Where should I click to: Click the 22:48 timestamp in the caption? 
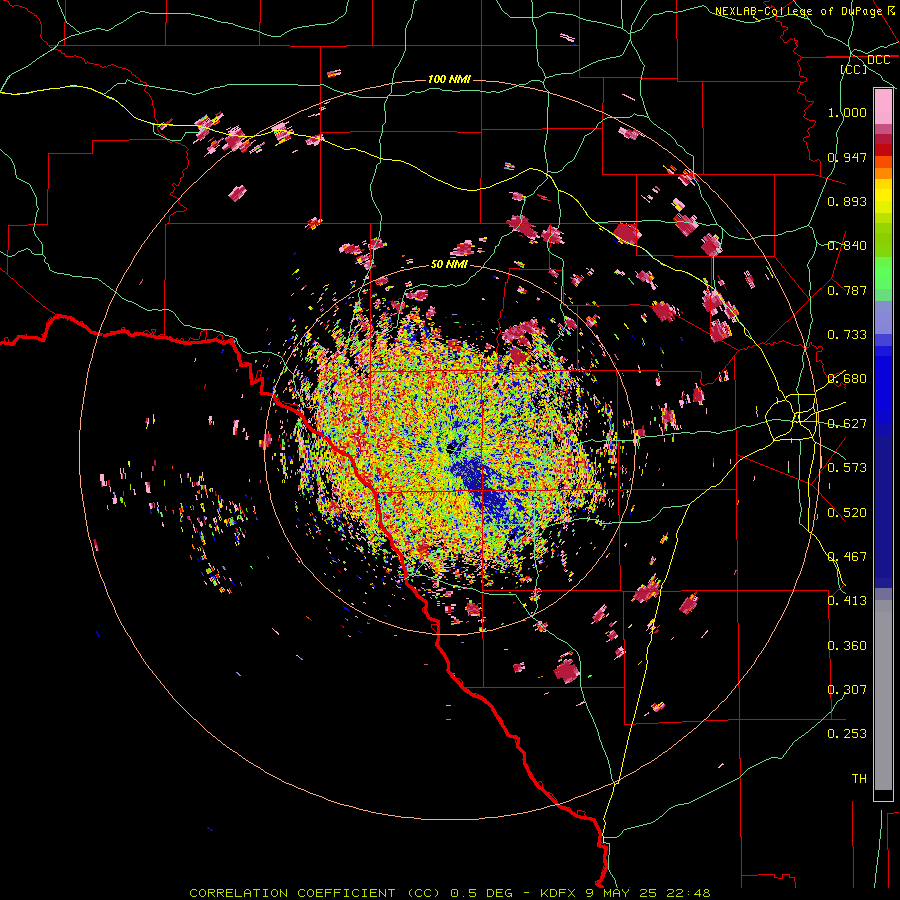691,893
